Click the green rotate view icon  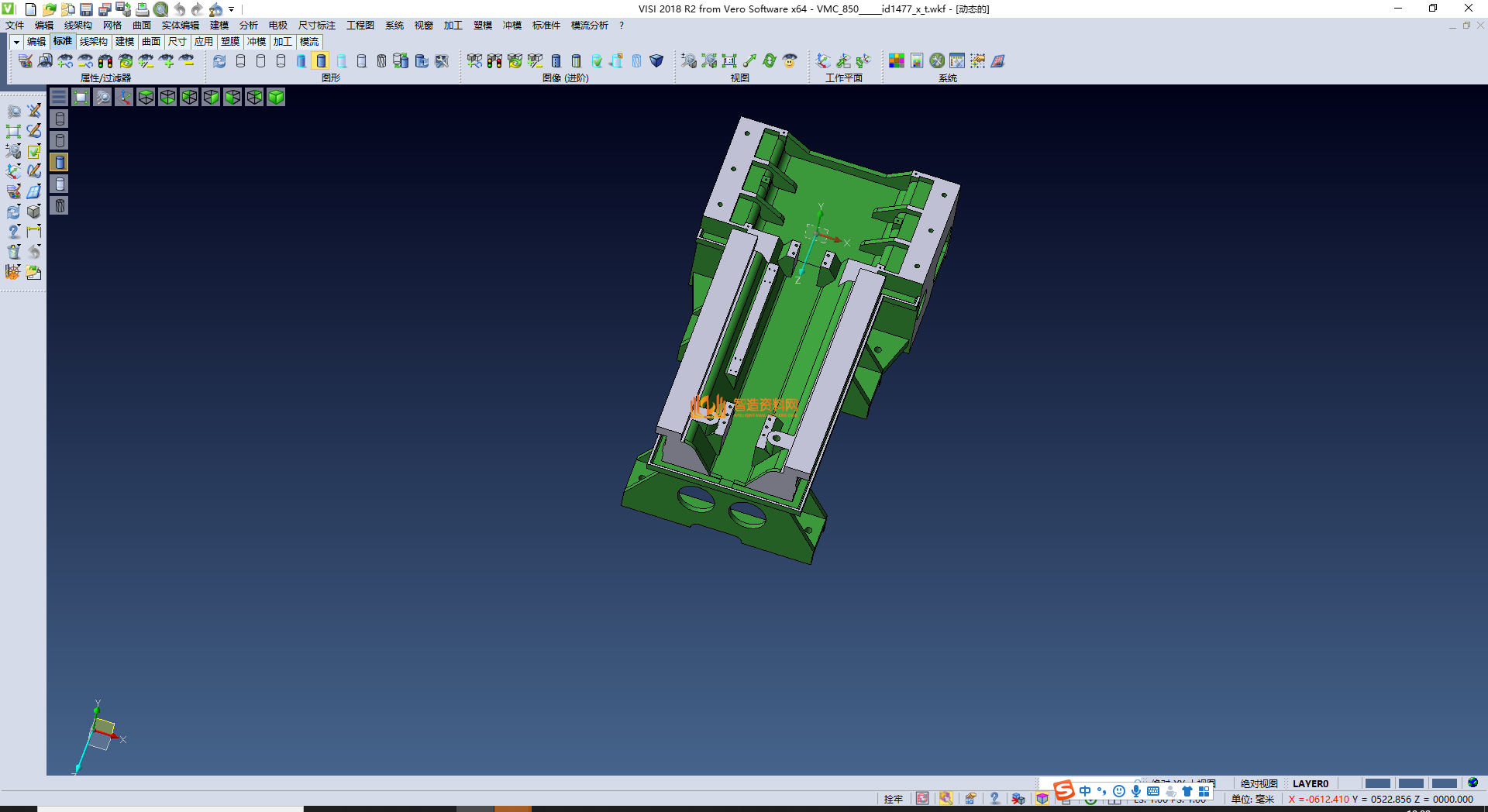[769, 60]
